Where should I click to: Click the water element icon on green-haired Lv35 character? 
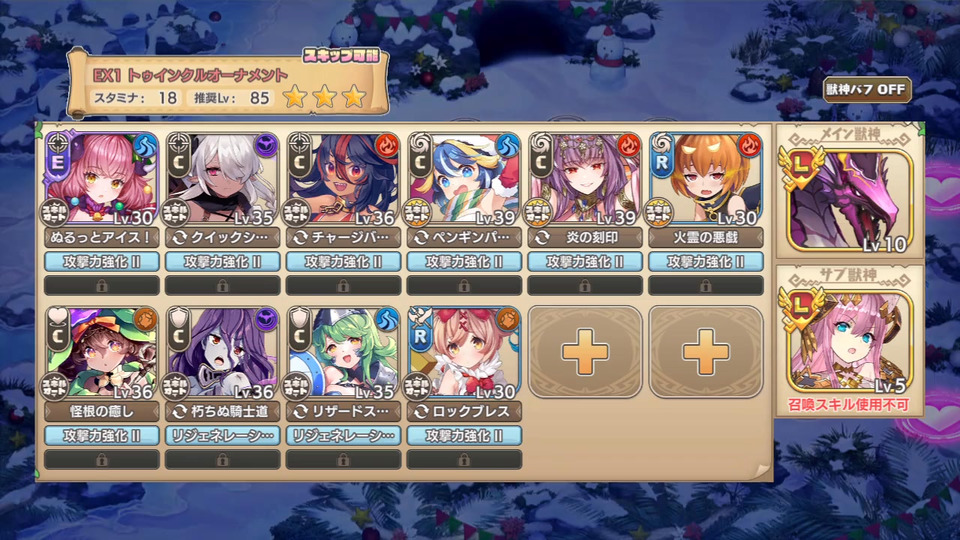[x=386, y=320]
